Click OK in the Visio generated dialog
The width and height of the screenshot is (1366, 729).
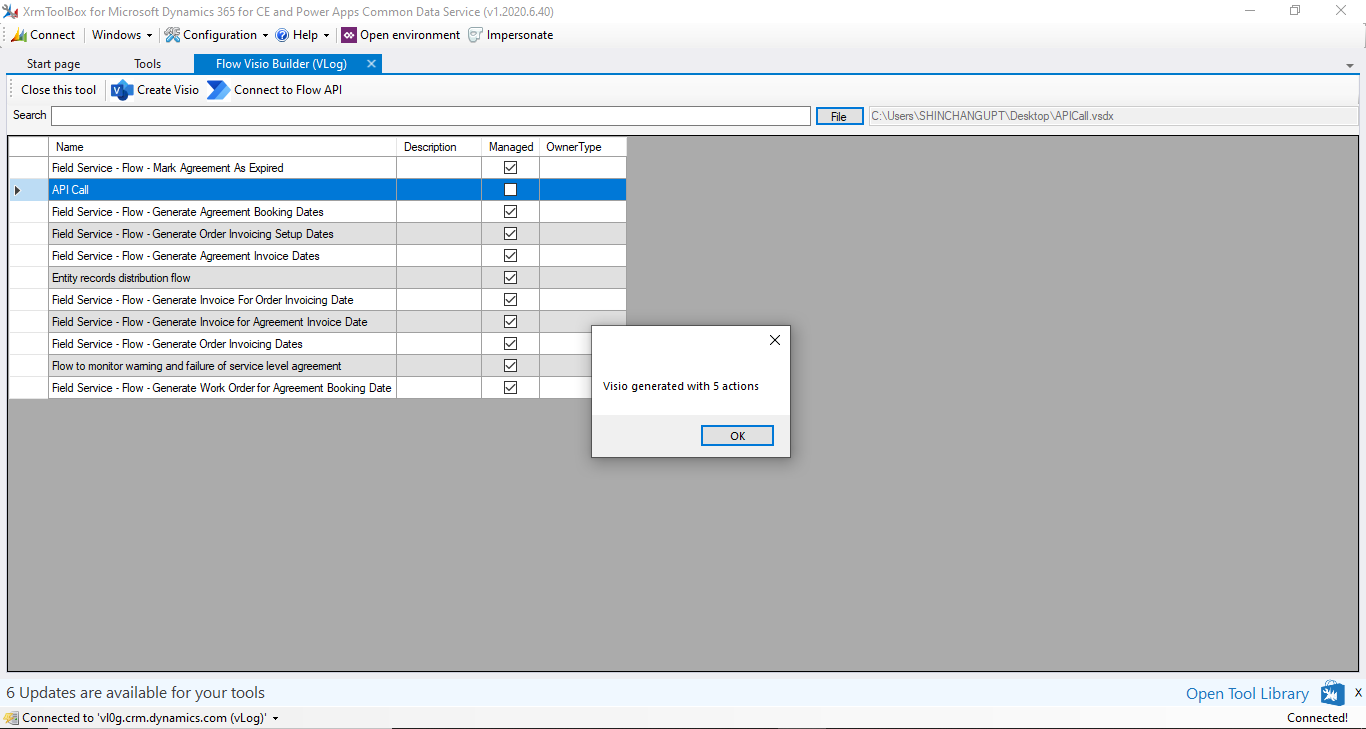737,435
